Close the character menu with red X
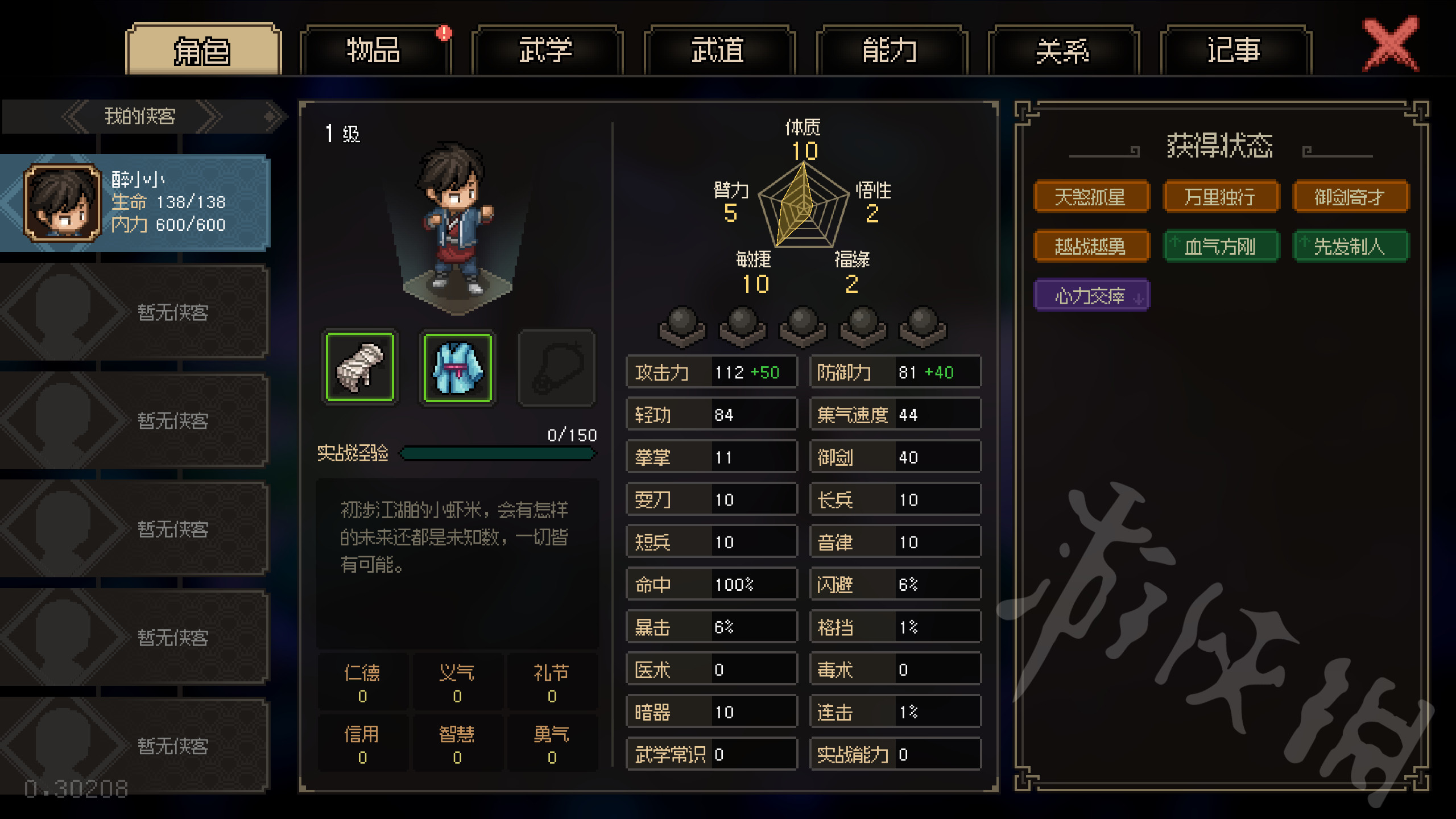This screenshot has width=1456, height=819. pos(1391,44)
